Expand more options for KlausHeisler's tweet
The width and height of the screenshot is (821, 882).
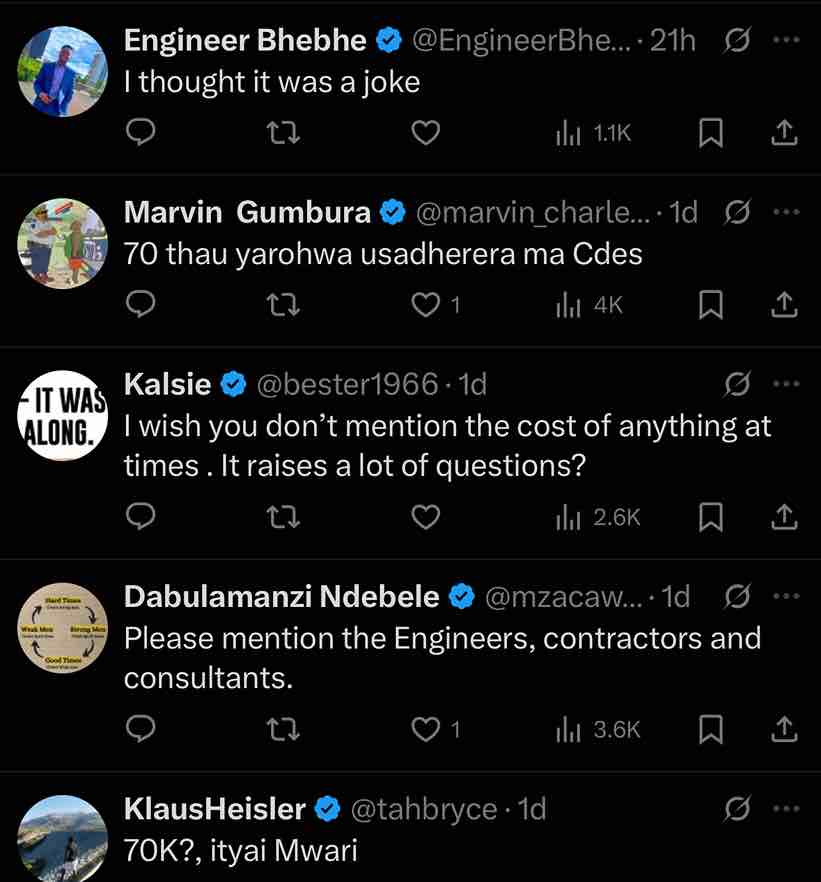coord(787,809)
